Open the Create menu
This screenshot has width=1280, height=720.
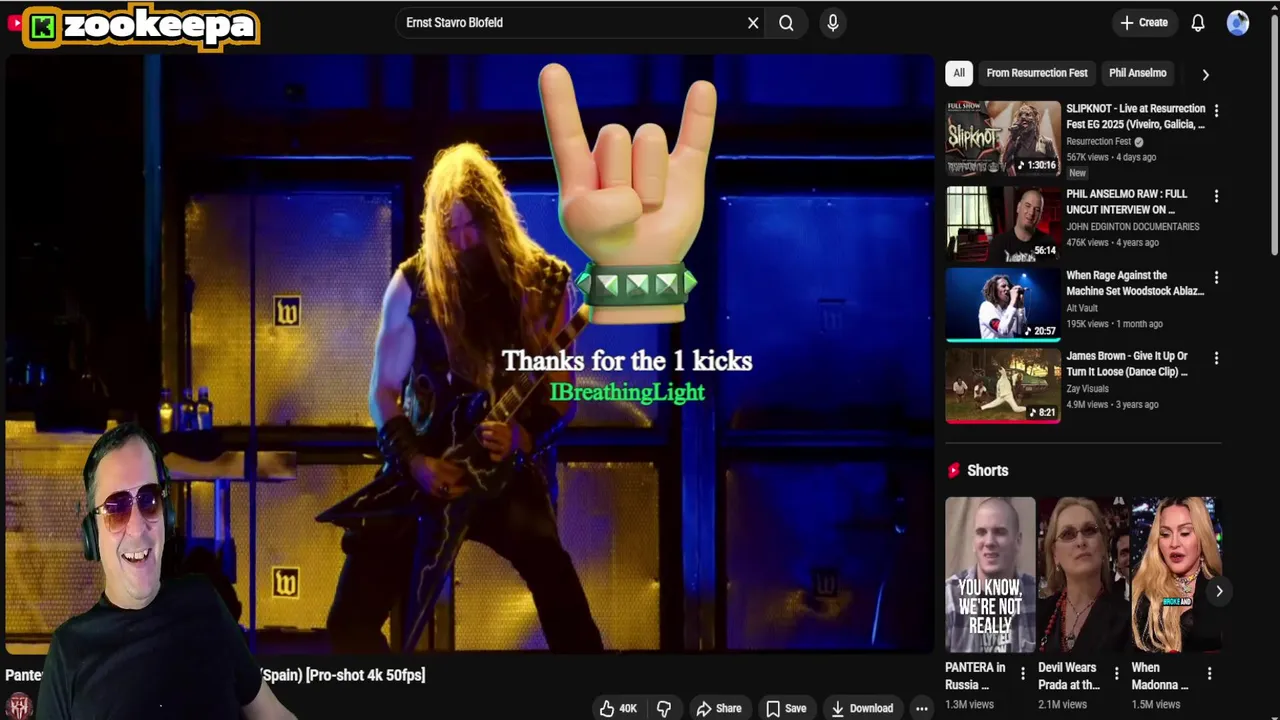point(1144,23)
